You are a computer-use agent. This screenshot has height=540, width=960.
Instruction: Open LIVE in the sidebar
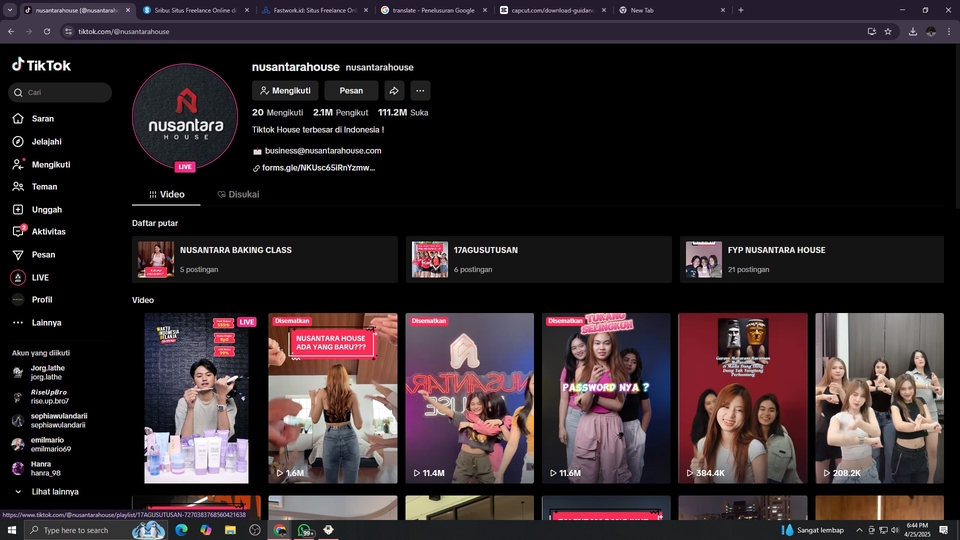tap(30, 277)
